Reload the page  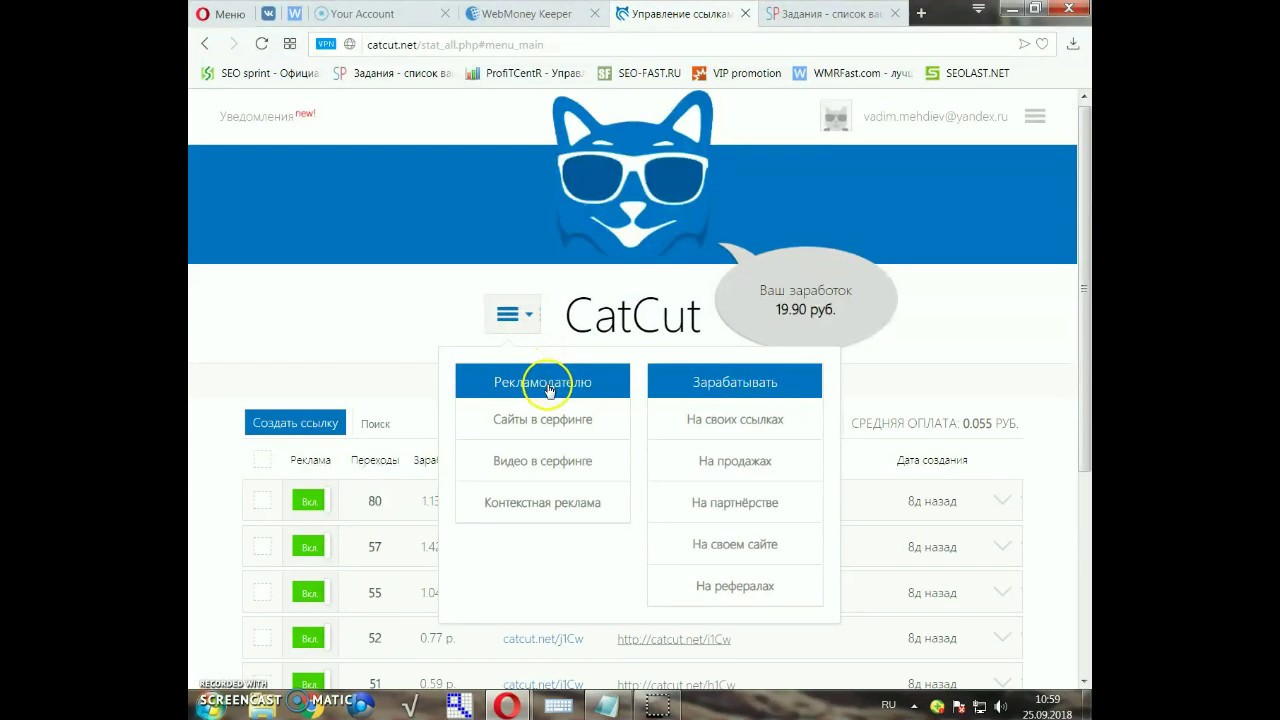pyautogui.click(x=261, y=44)
